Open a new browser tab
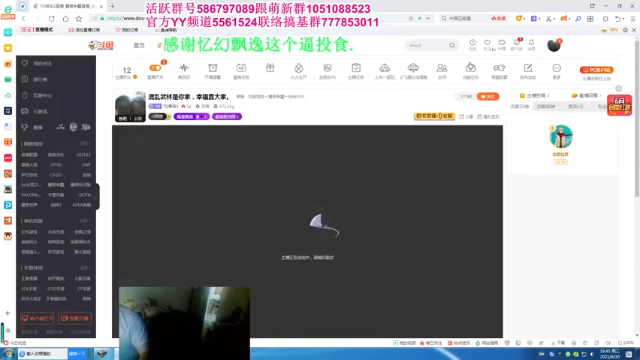 coord(112,6)
